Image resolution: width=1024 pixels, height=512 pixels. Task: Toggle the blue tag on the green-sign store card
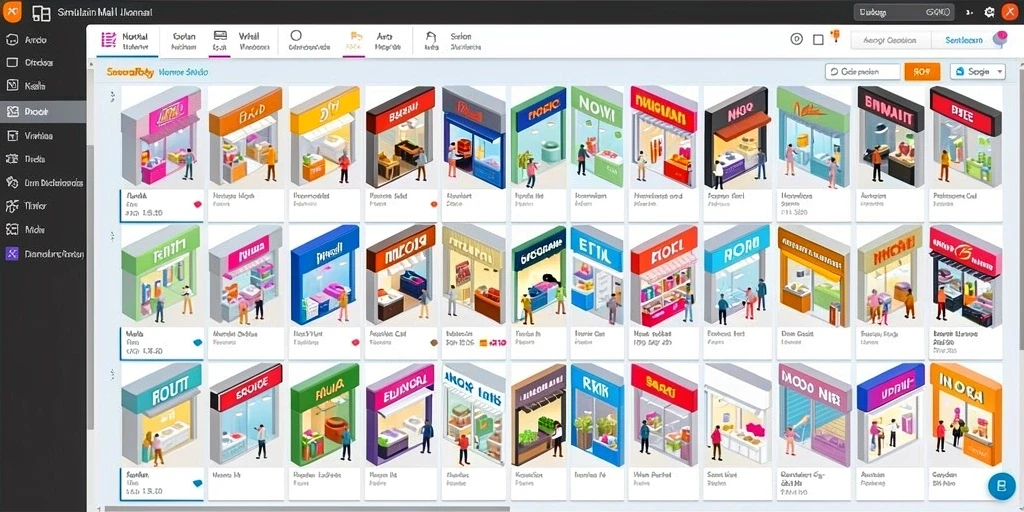[x=197, y=342]
